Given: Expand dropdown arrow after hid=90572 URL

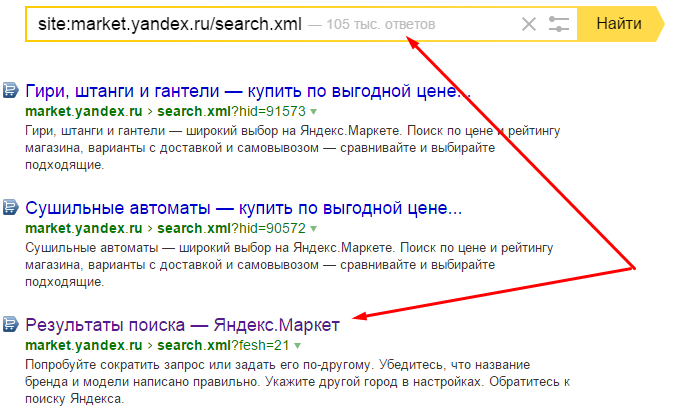Looking at the screenshot, I should (x=314, y=228).
